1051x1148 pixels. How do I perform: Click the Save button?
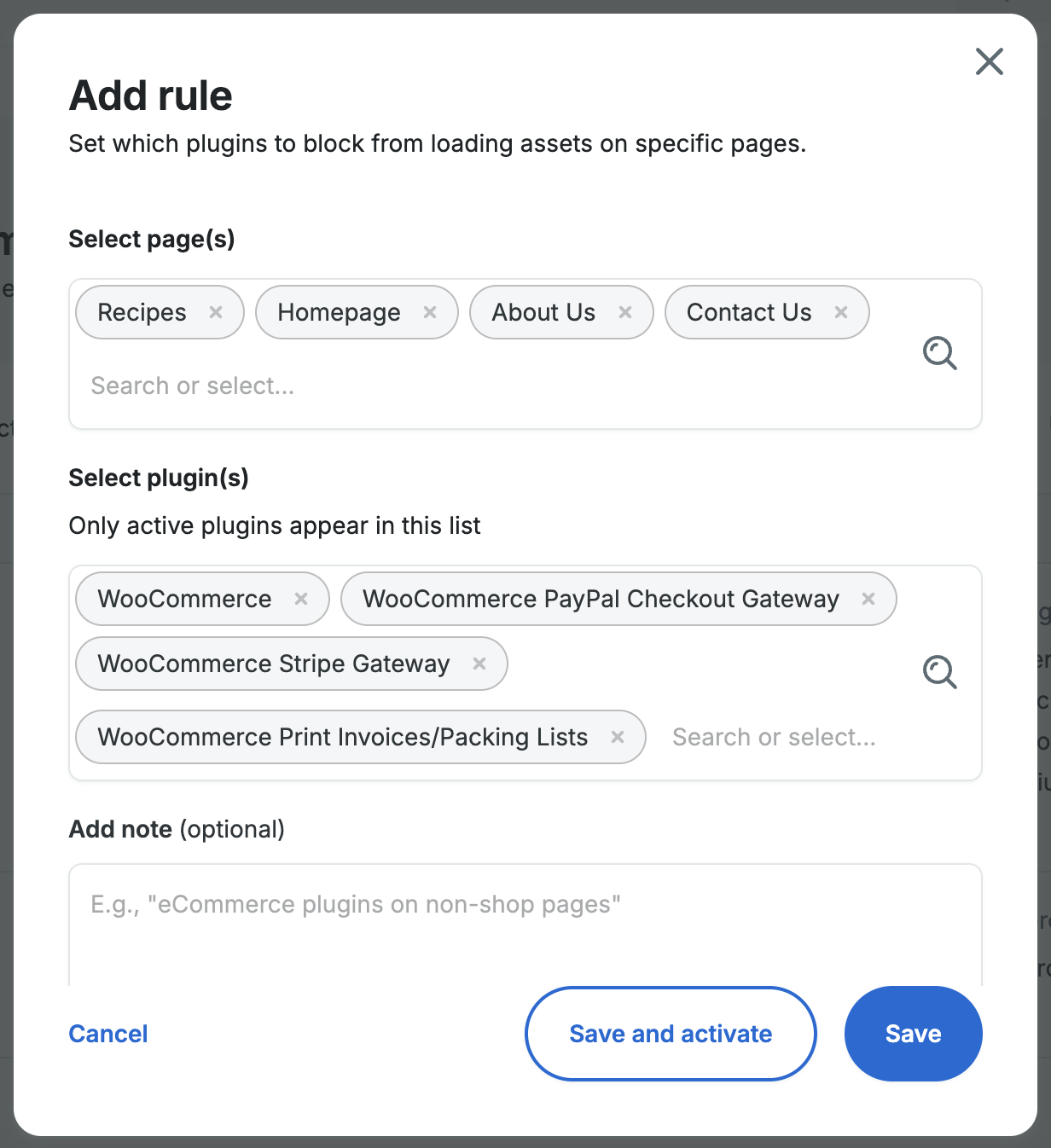(x=913, y=1033)
